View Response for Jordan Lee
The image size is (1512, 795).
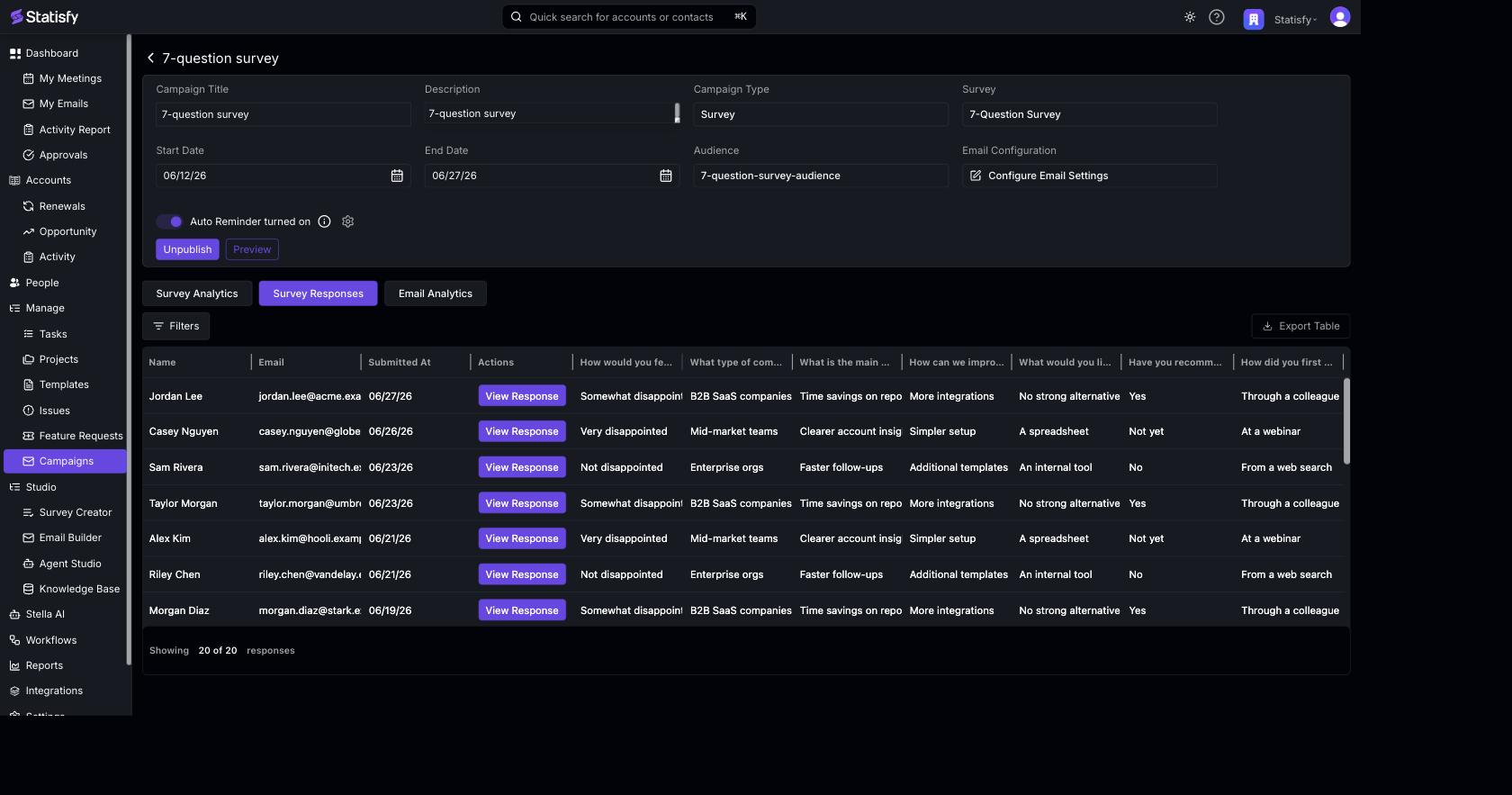click(x=522, y=396)
